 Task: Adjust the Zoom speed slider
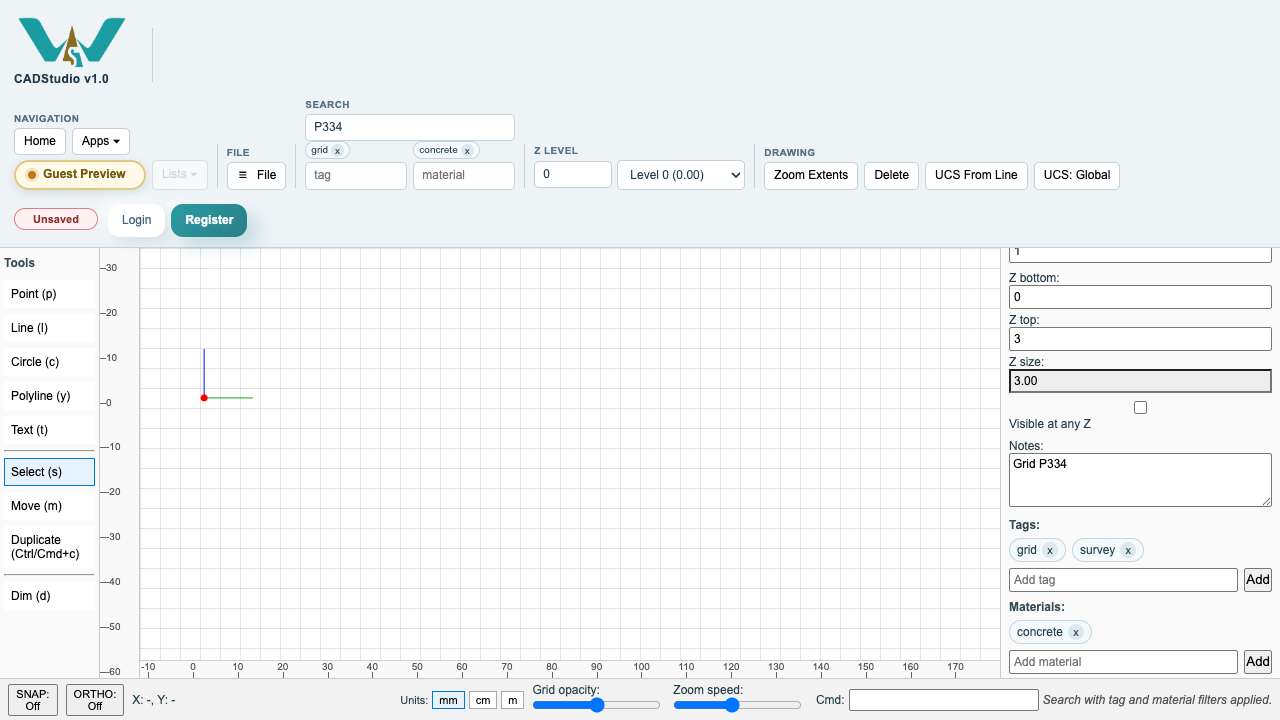(x=737, y=705)
